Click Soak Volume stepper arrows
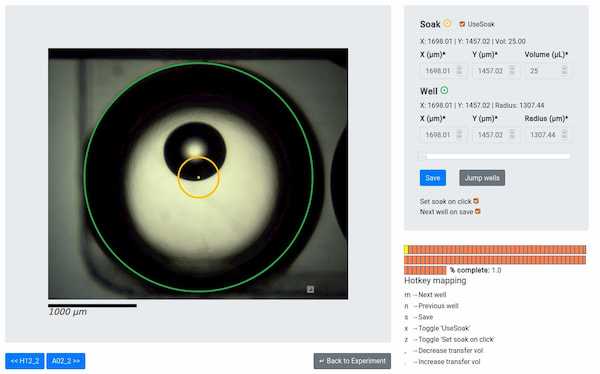The width and height of the screenshot is (600, 374). [x=564, y=70]
